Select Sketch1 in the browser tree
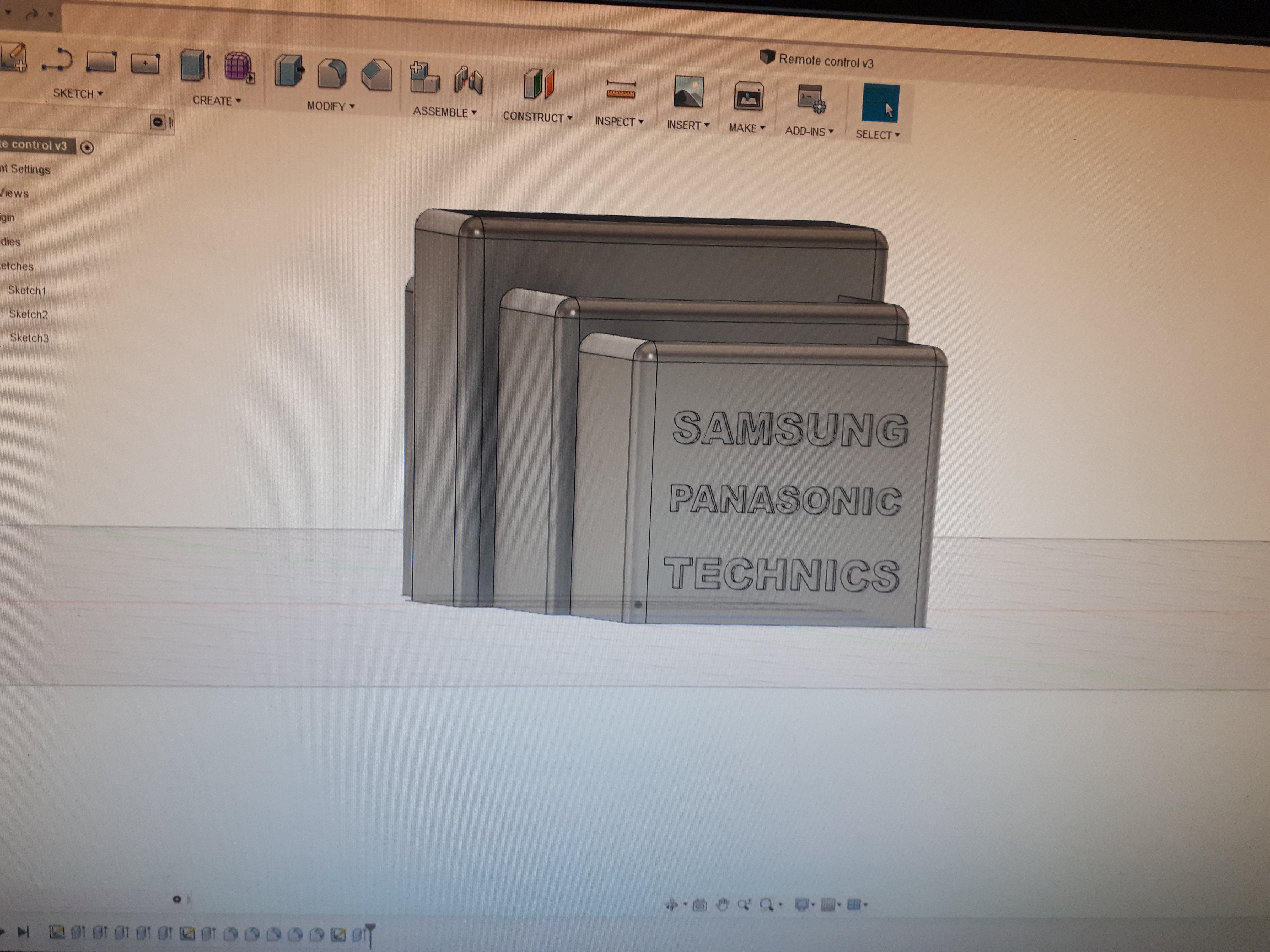 click(x=27, y=290)
